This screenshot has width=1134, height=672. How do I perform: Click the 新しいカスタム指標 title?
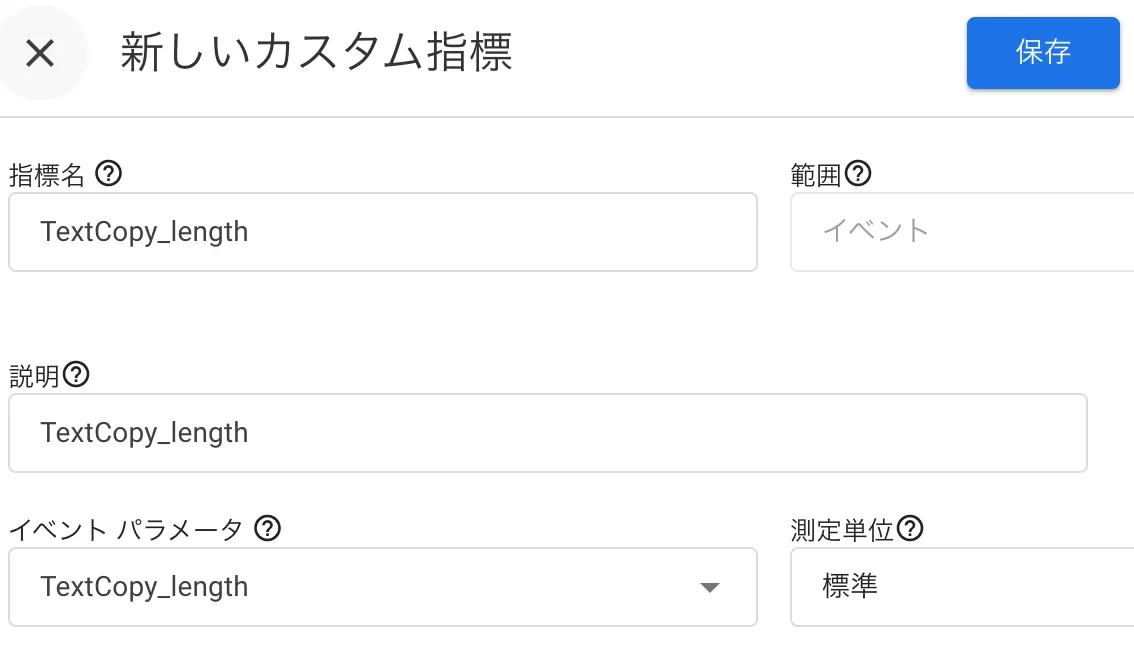(316, 52)
